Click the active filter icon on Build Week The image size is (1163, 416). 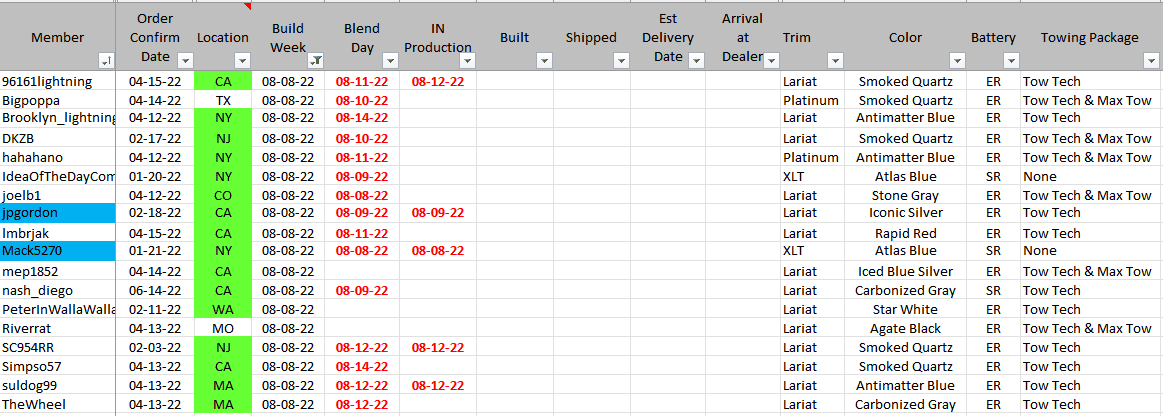pos(315,61)
